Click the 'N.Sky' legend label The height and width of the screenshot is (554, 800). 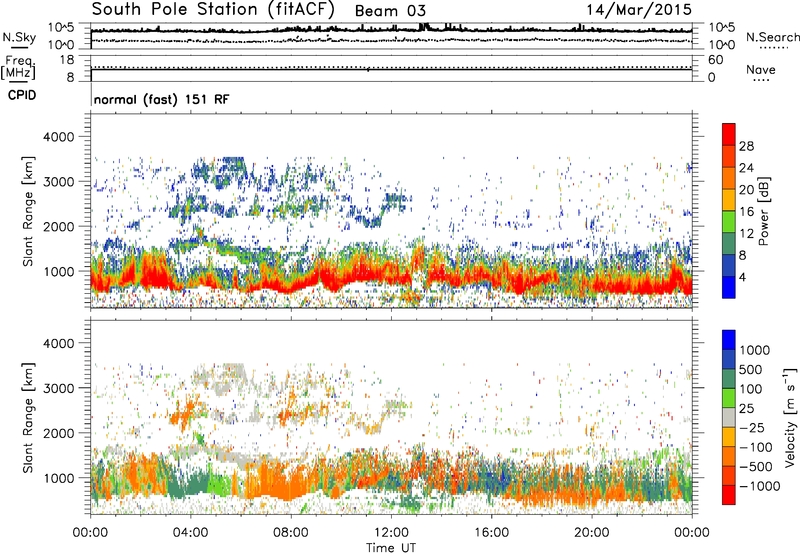(19, 37)
